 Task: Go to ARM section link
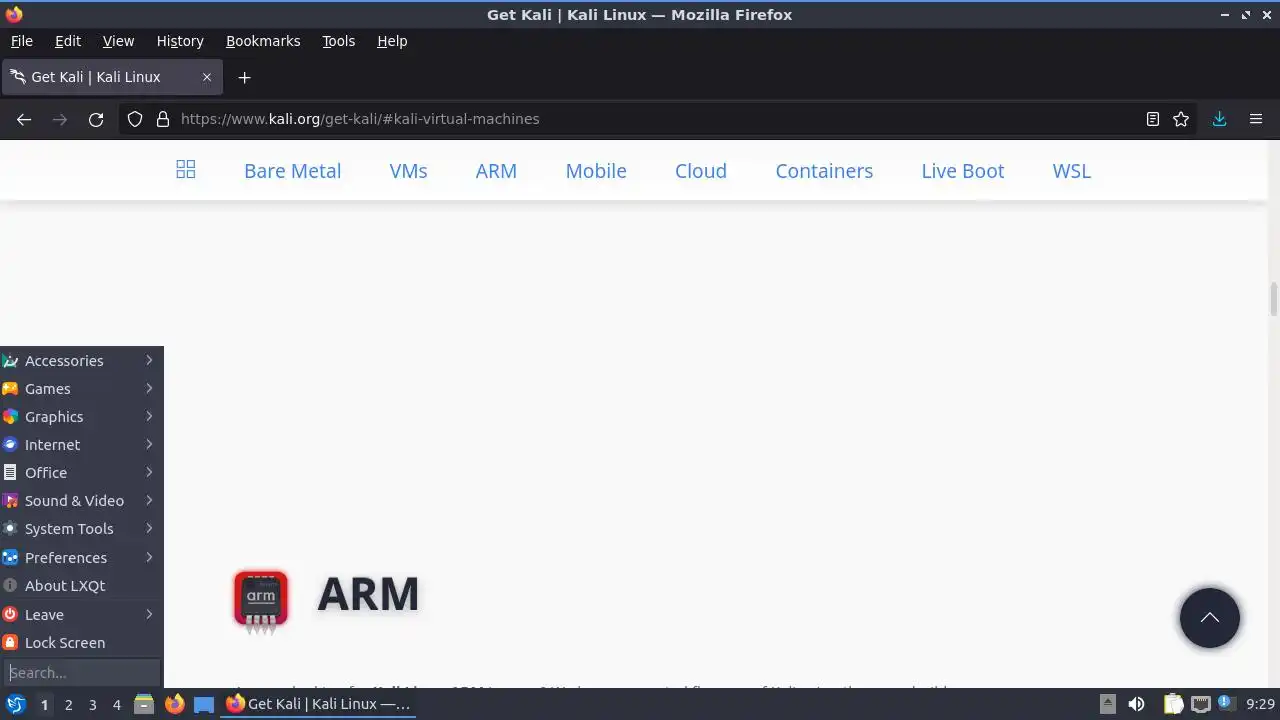tap(496, 171)
